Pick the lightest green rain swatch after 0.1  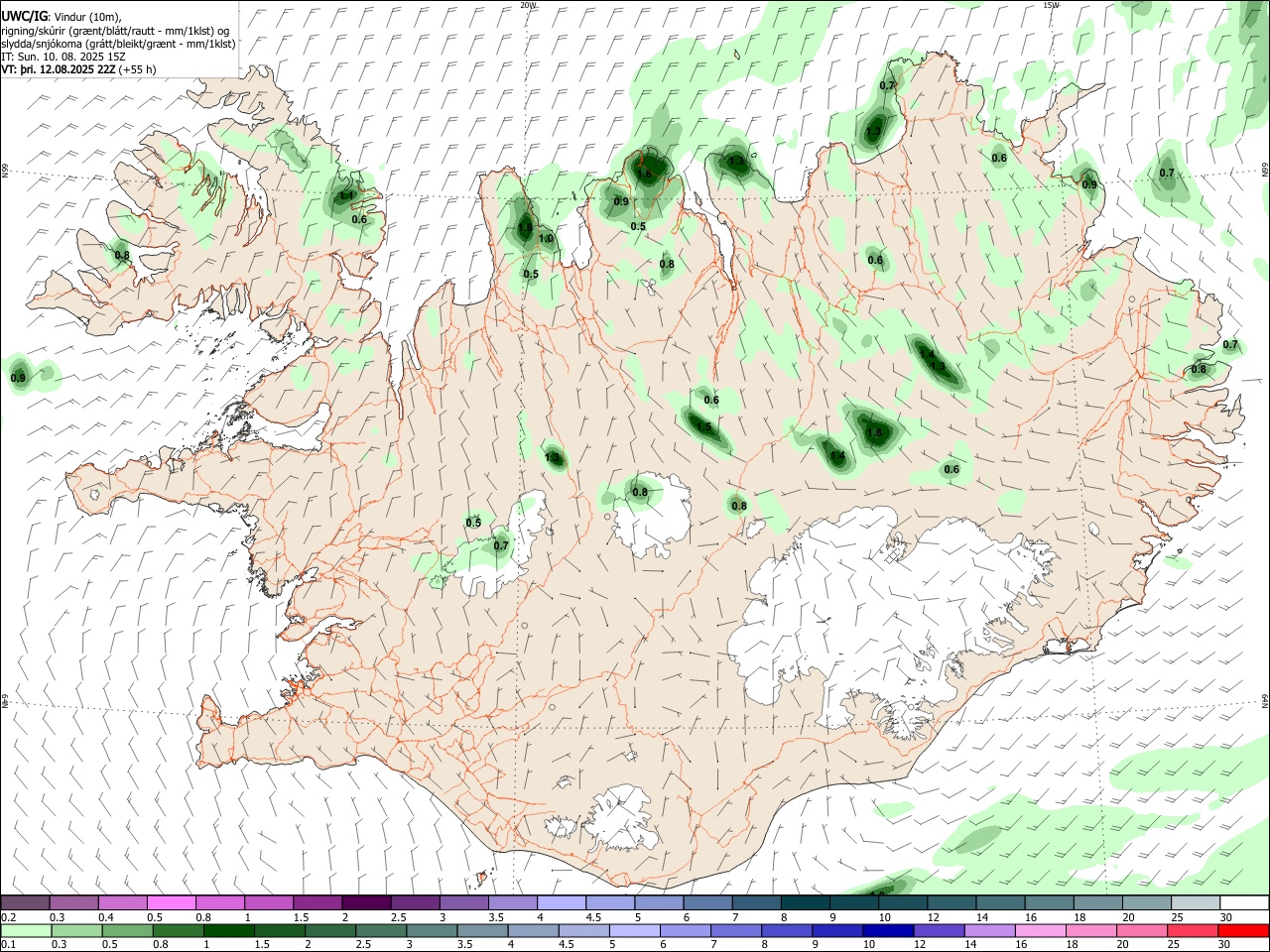tap(26, 930)
